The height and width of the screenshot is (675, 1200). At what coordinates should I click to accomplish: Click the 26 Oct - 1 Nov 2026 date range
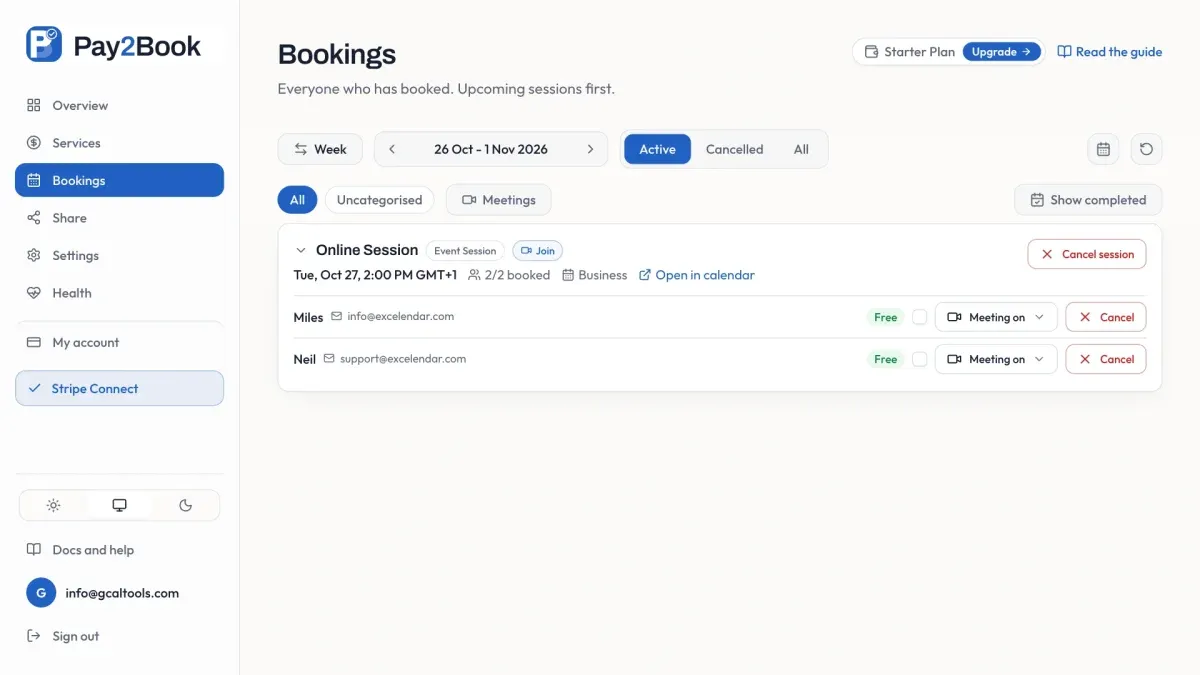pyautogui.click(x=491, y=149)
